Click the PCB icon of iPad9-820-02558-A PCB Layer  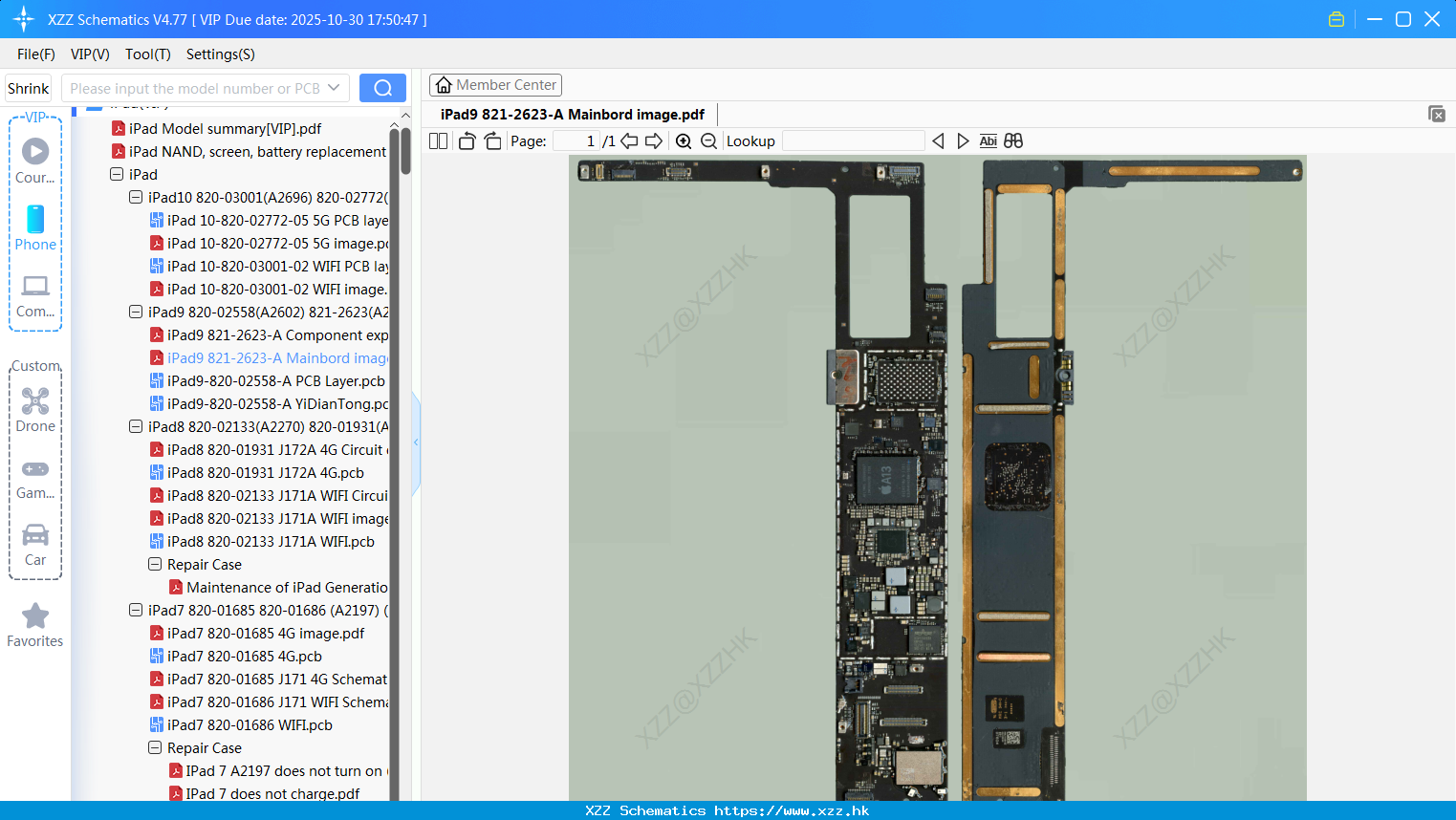tap(157, 380)
